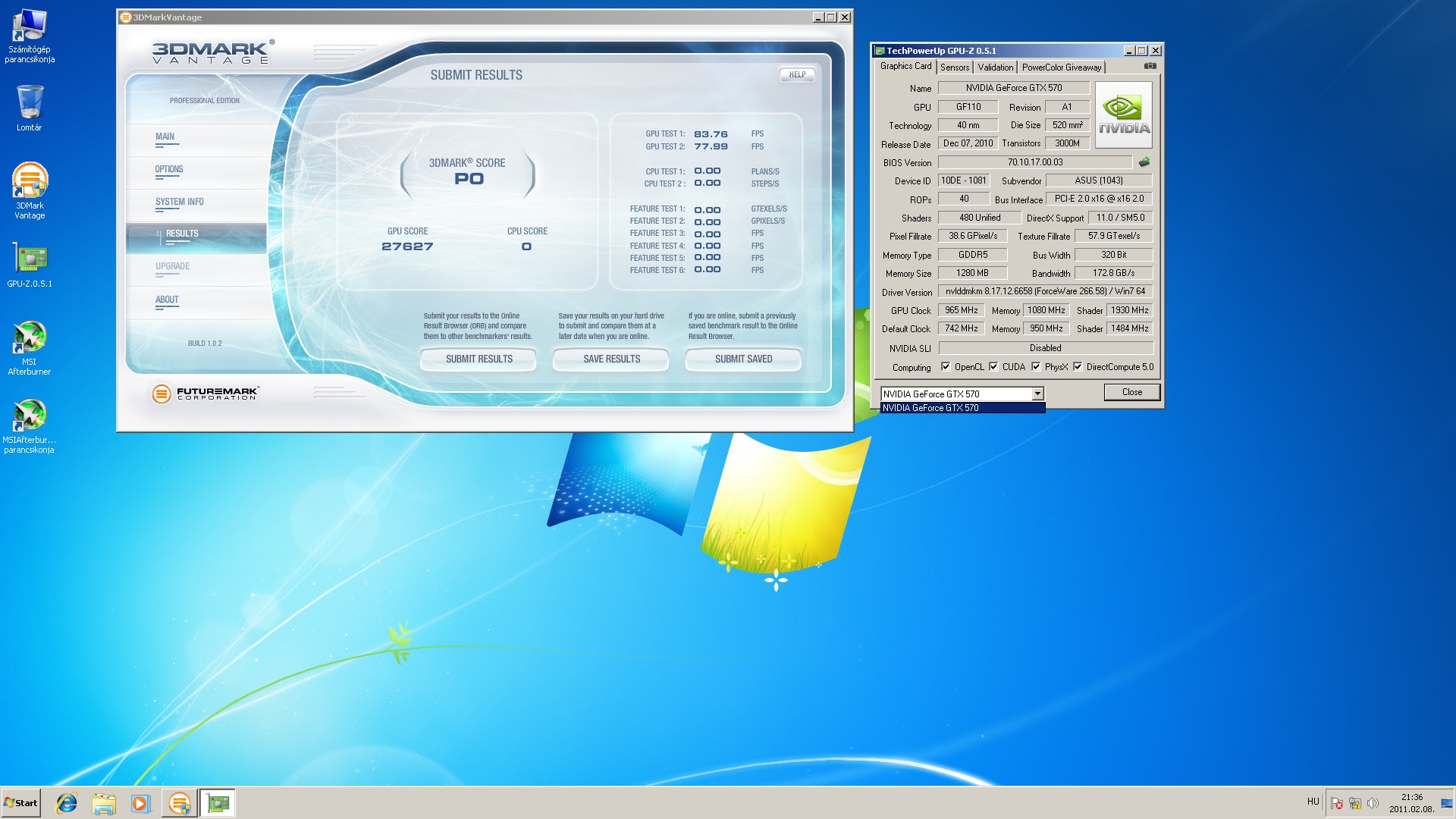Switch to the GPU-Z taskbar button
Image resolution: width=1456 pixels, height=819 pixels.
[x=218, y=803]
